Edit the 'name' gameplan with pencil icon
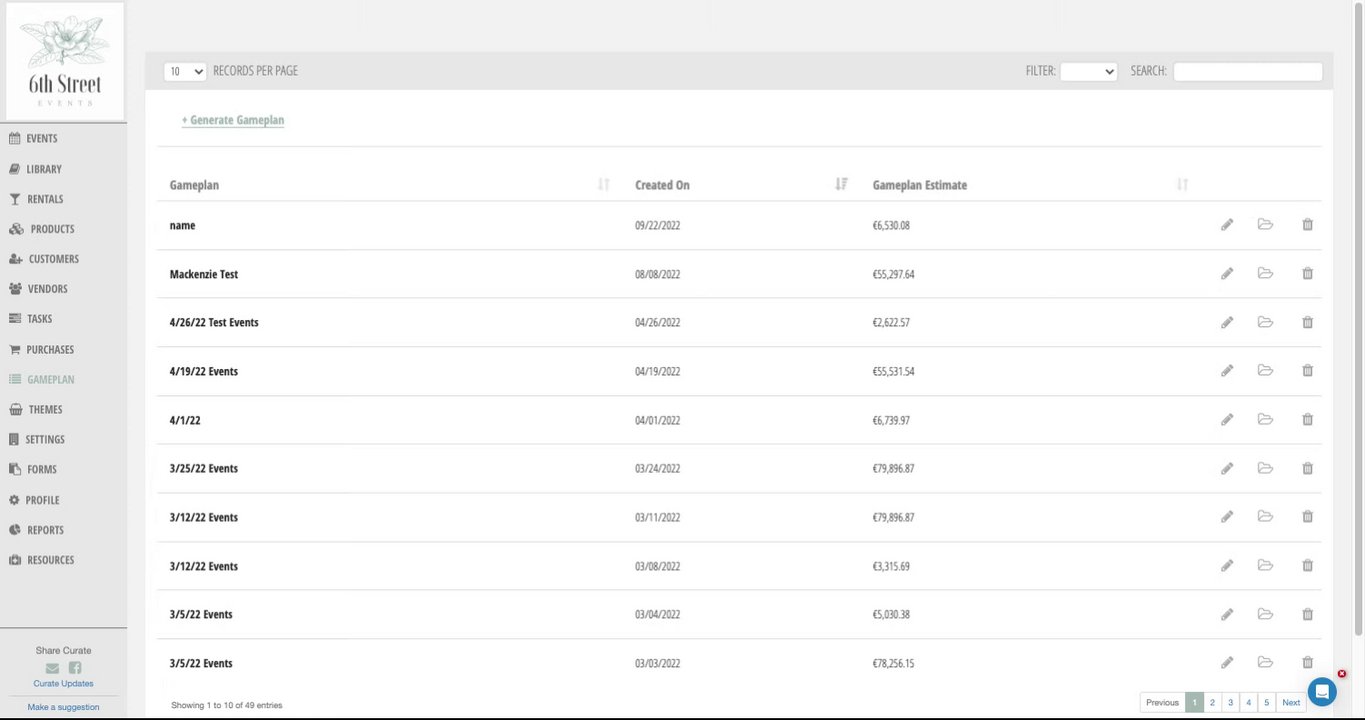Screen dimensions: 1365x720 (1227, 225)
